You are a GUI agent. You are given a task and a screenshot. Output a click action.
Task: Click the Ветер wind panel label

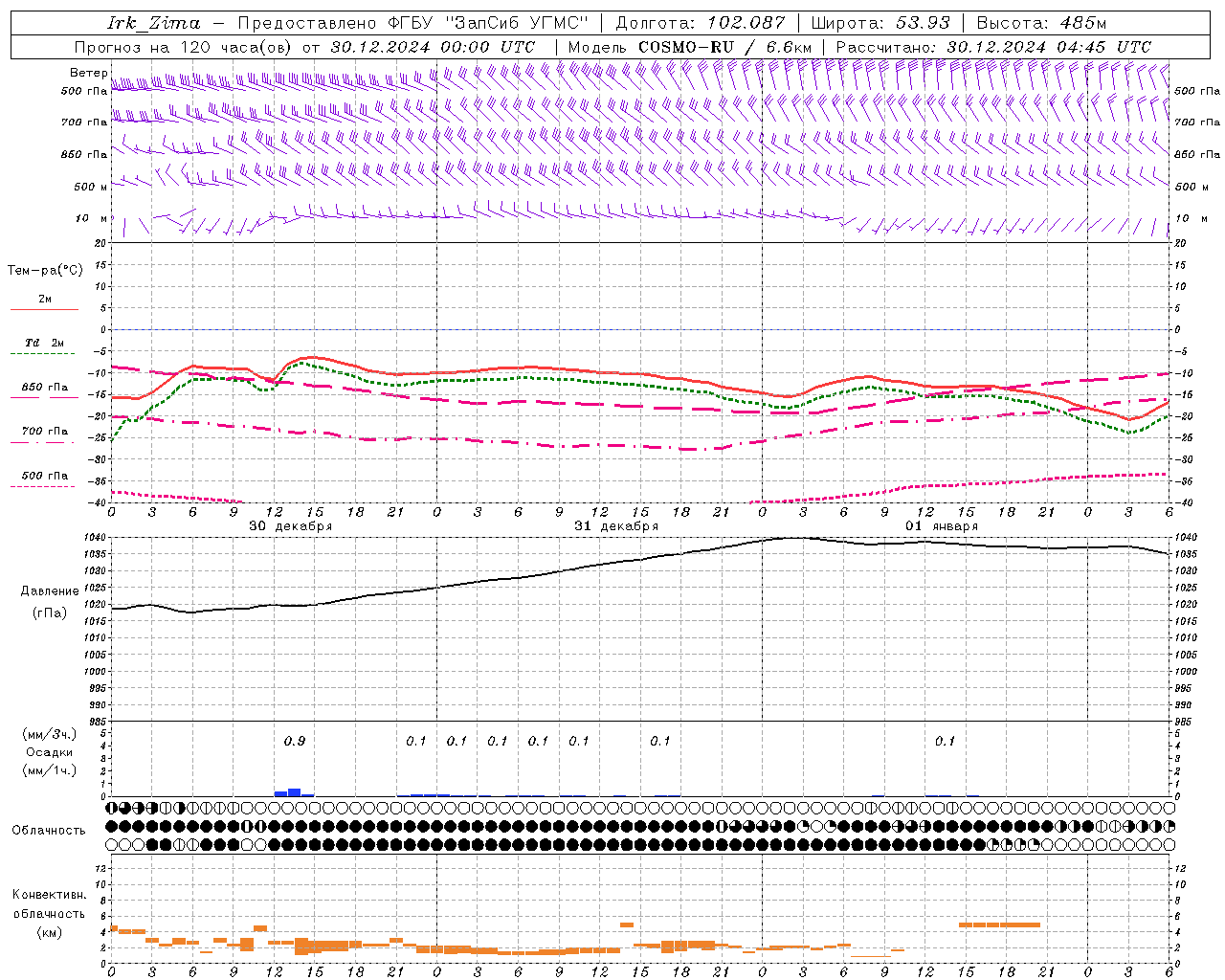(88, 73)
